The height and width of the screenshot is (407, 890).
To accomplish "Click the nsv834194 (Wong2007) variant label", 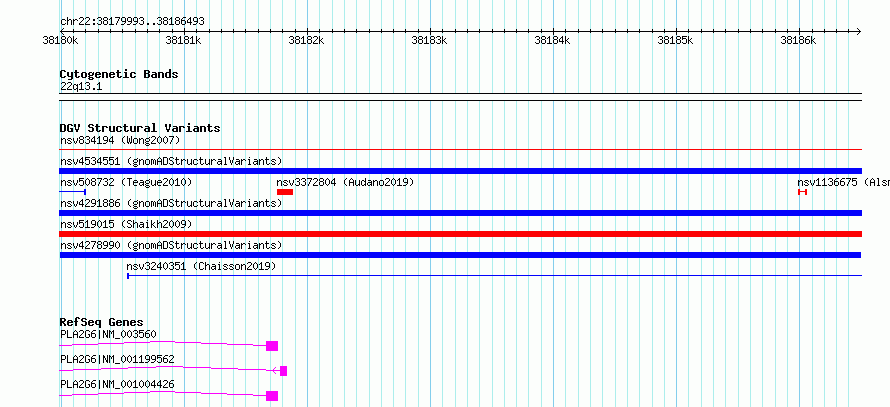I will 120,140.
